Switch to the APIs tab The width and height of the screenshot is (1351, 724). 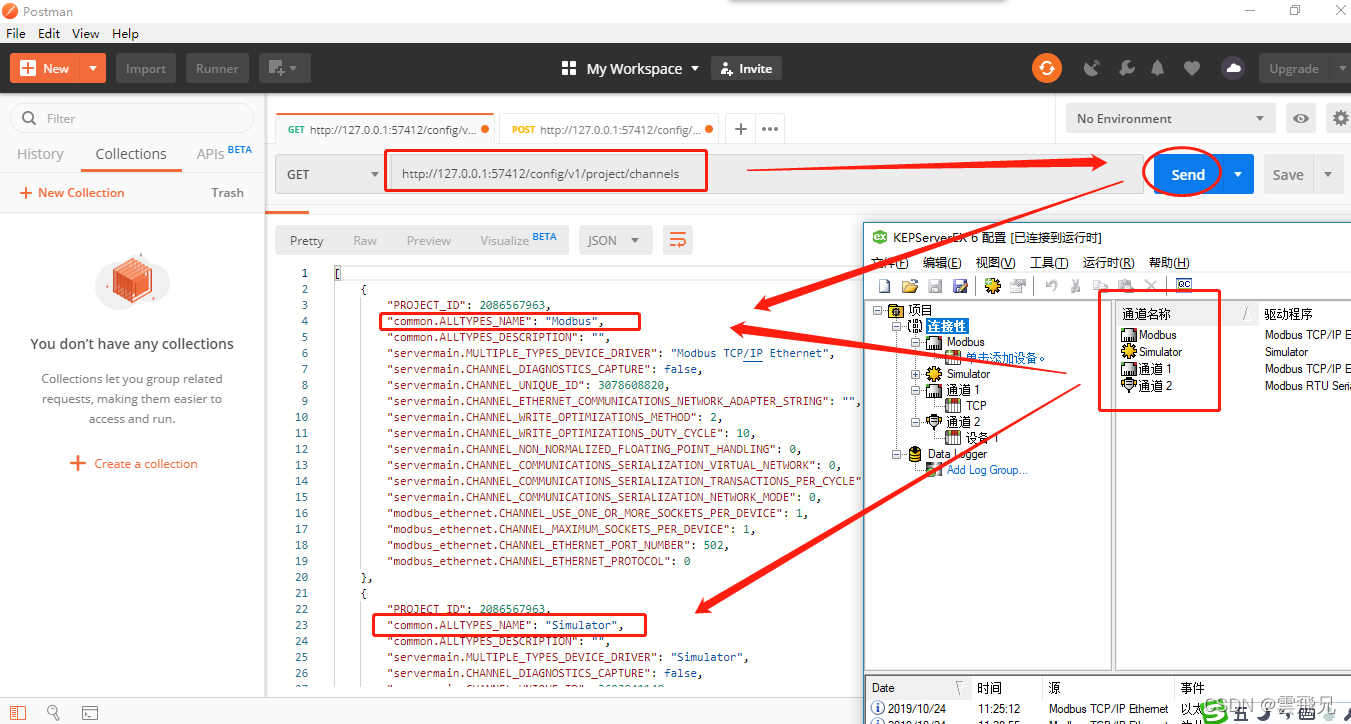click(x=224, y=153)
